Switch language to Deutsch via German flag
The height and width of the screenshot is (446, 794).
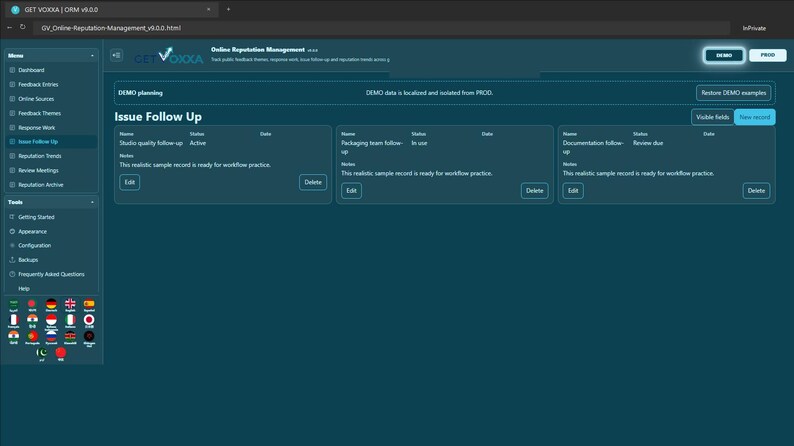click(51, 305)
